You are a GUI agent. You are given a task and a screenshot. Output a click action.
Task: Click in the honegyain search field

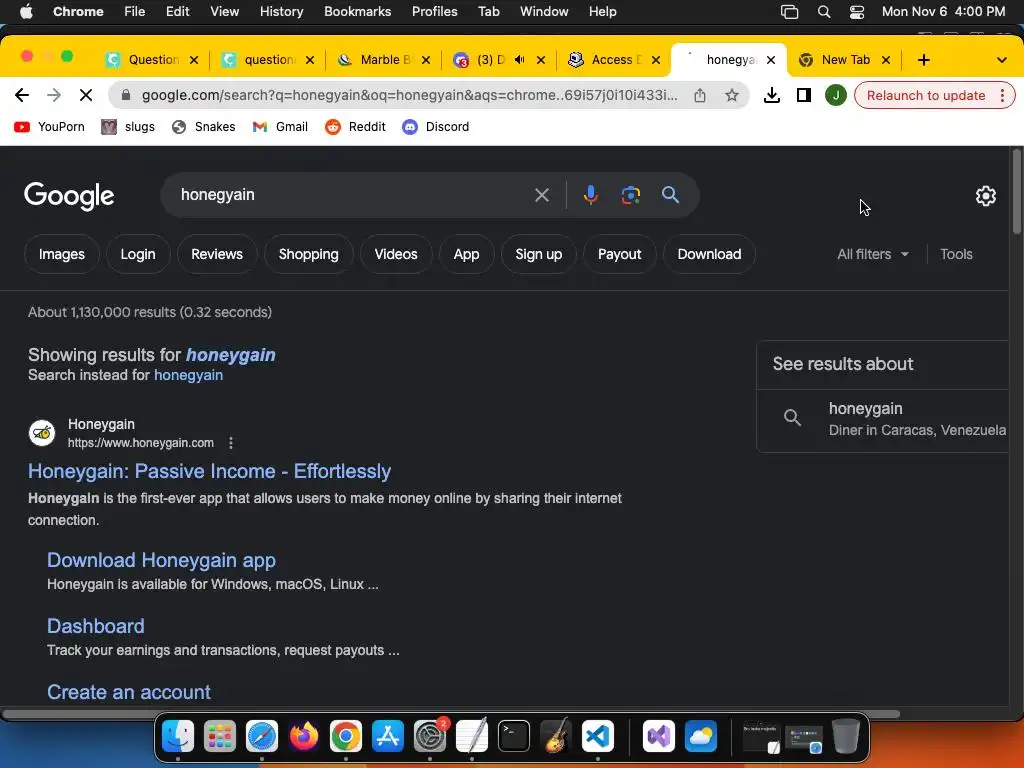coord(353,195)
